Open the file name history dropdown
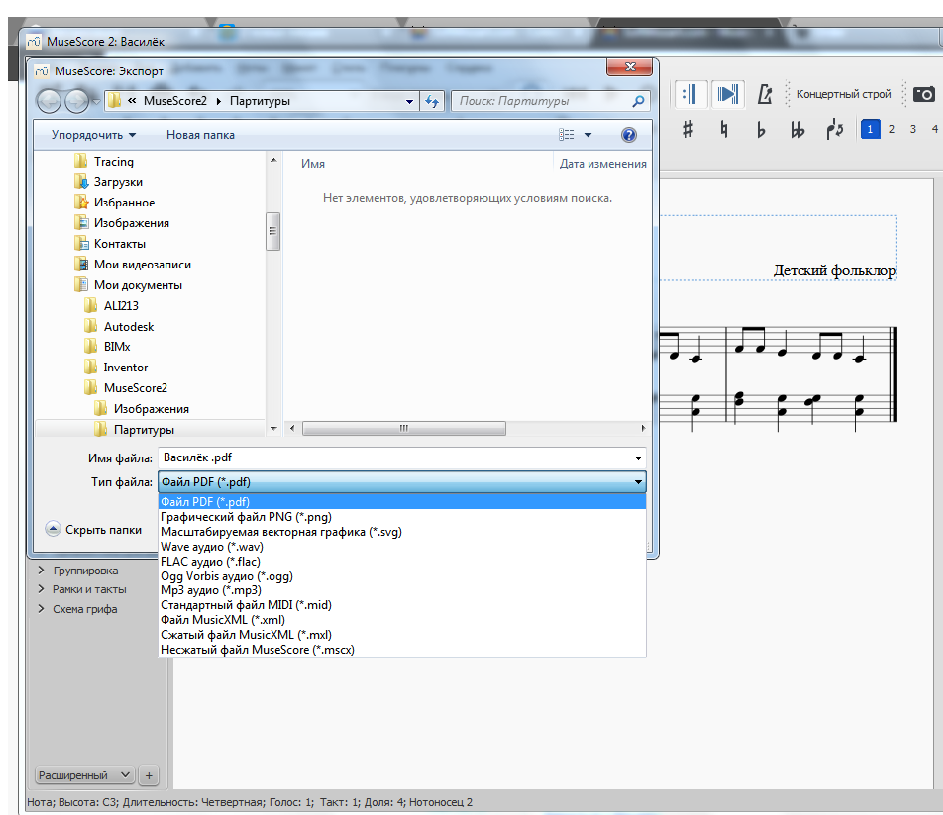 638,458
